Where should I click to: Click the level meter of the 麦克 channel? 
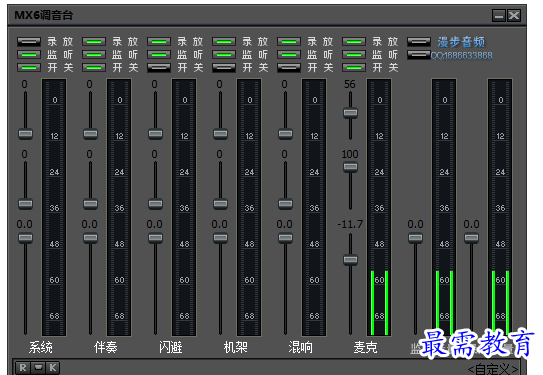pyautogui.click(x=379, y=207)
